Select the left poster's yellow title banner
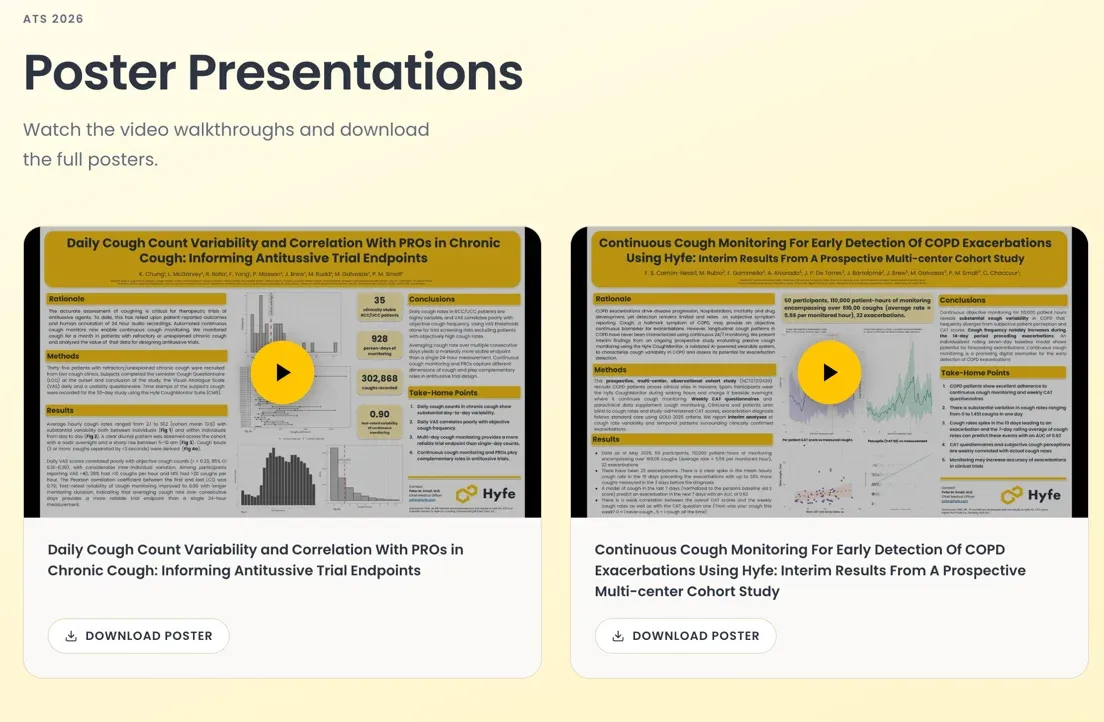Screen dimensions: 1104x722 (x=282, y=259)
